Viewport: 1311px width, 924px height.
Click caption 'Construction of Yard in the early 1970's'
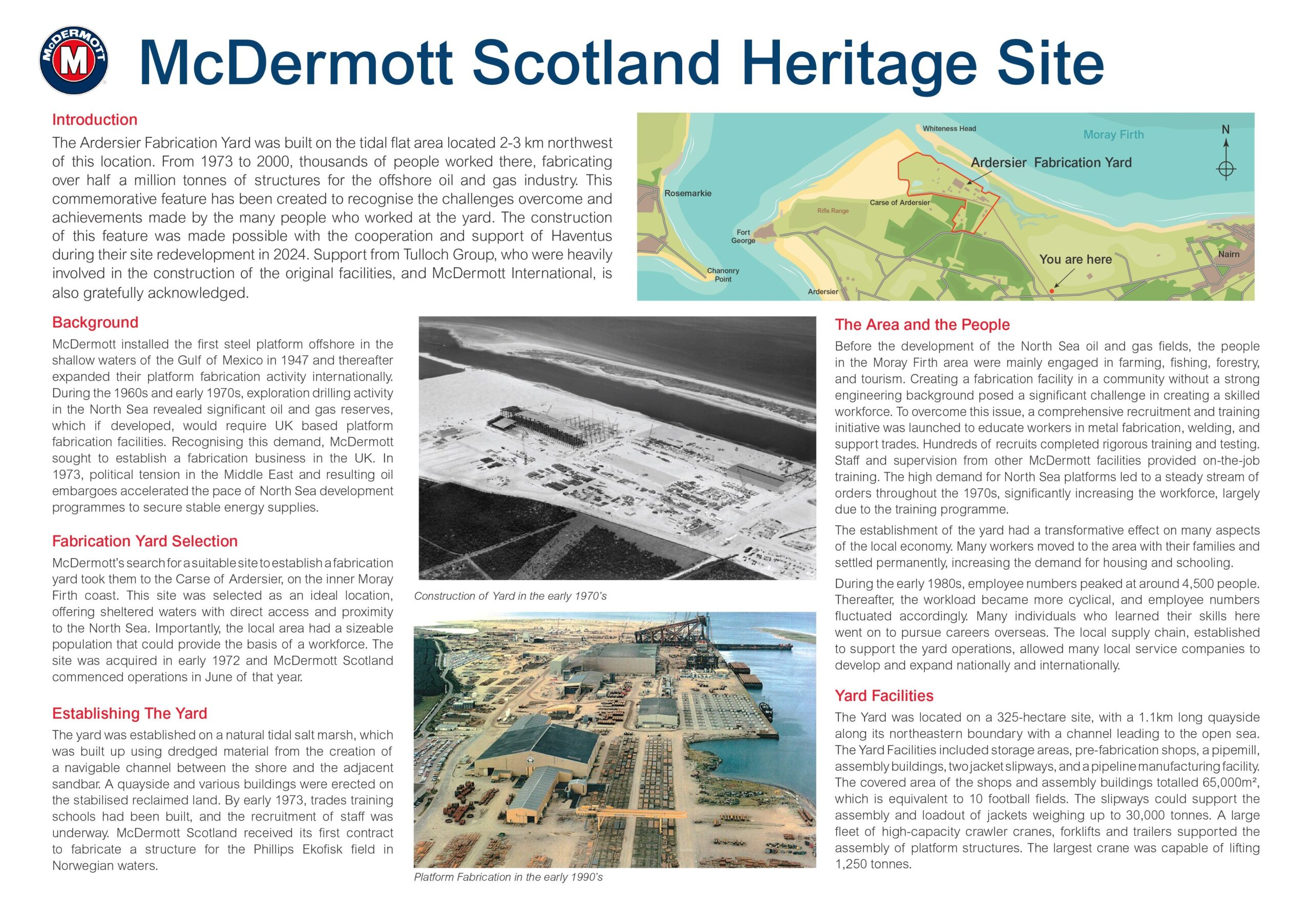coord(511,596)
